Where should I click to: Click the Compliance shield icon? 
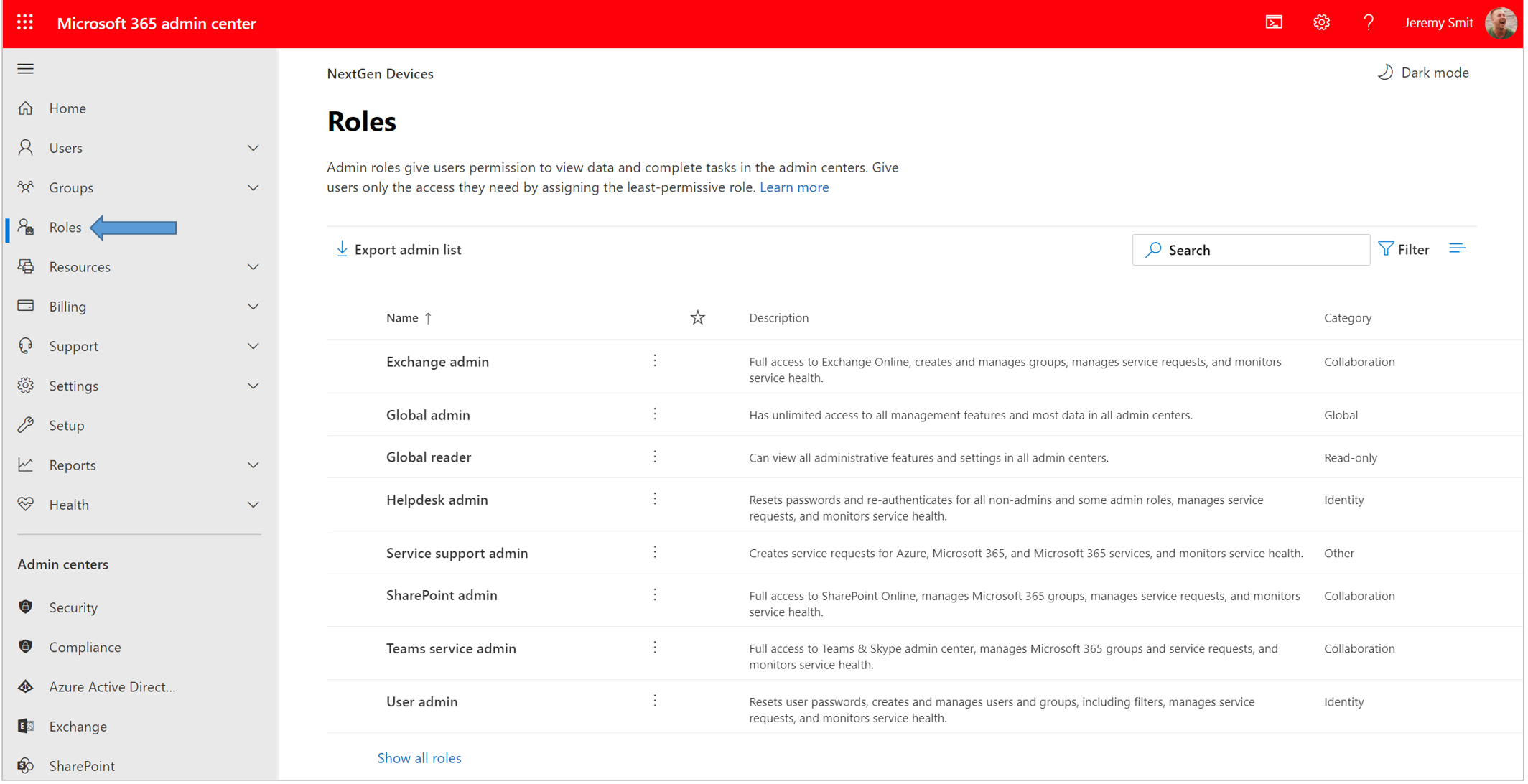tap(26, 647)
